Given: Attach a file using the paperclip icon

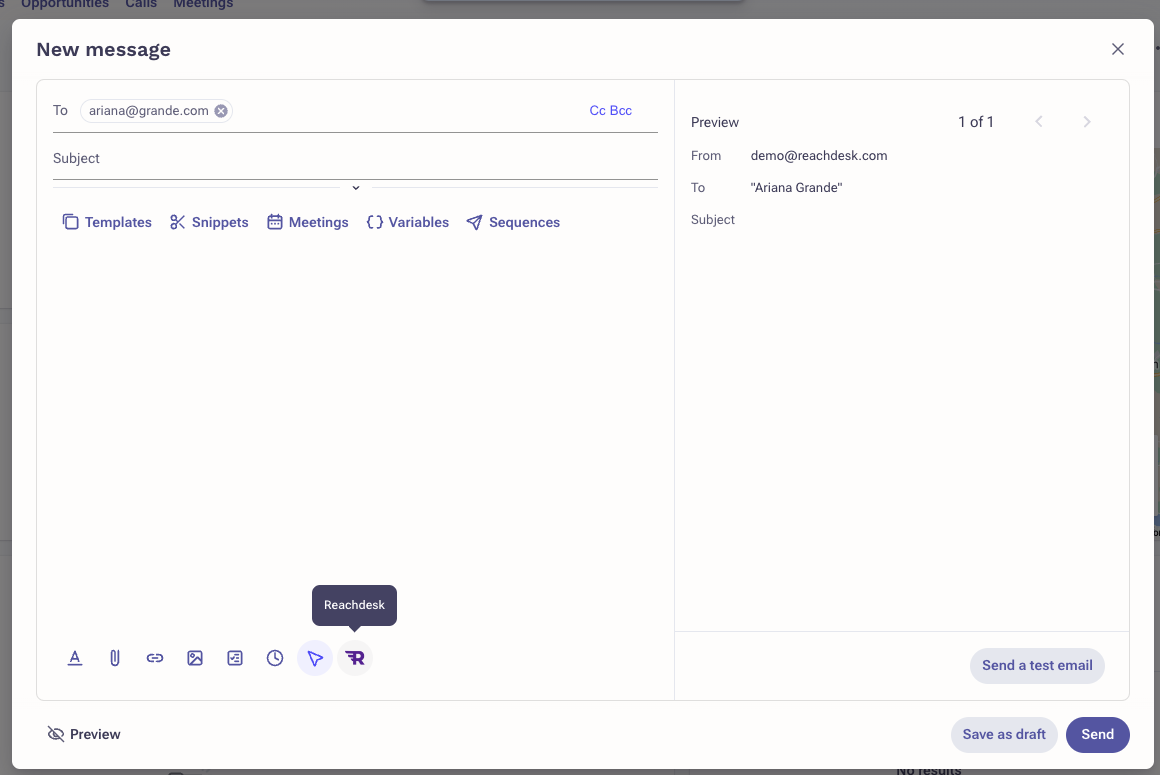Looking at the screenshot, I should [x=115, y=658].
